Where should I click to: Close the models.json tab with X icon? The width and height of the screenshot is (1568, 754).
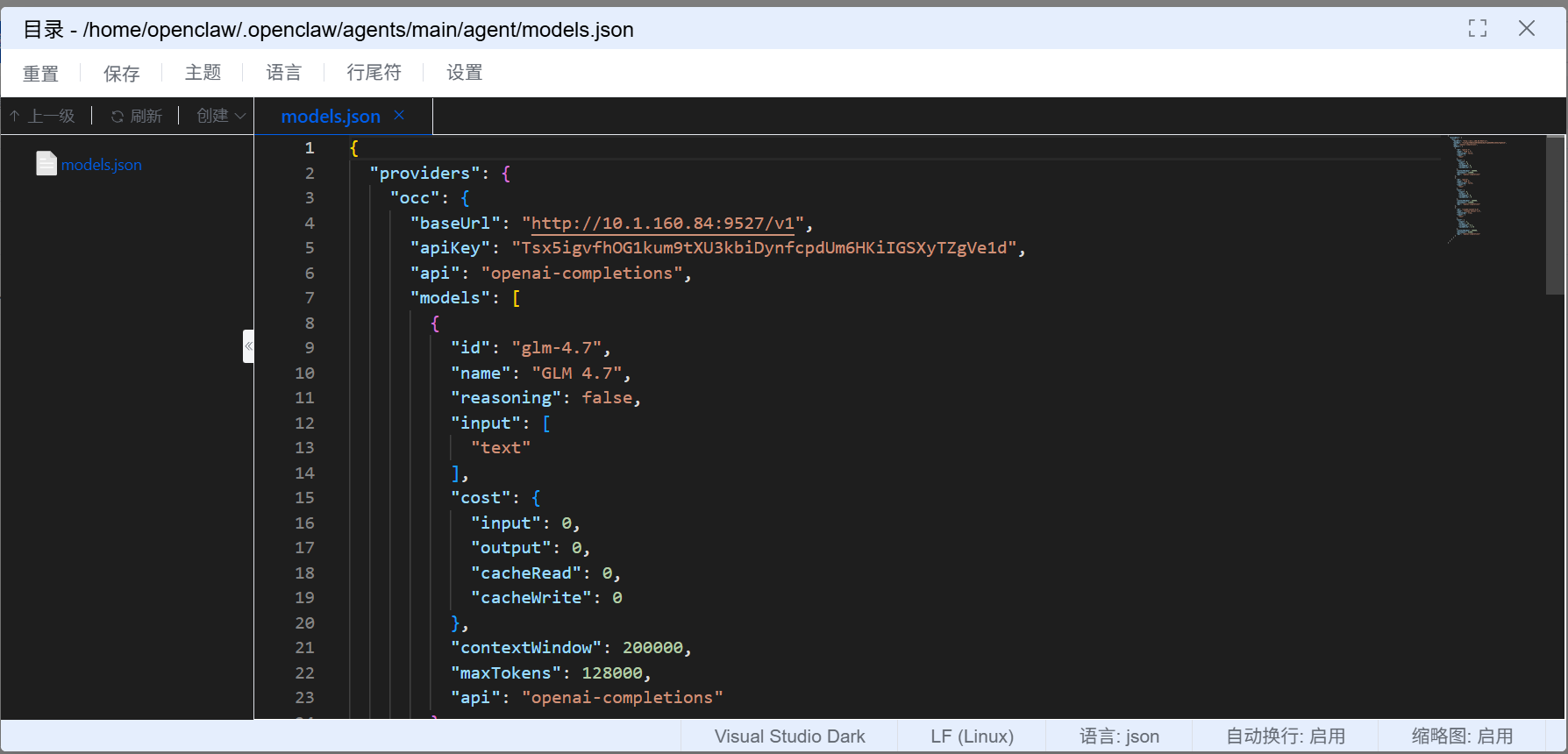399,116
